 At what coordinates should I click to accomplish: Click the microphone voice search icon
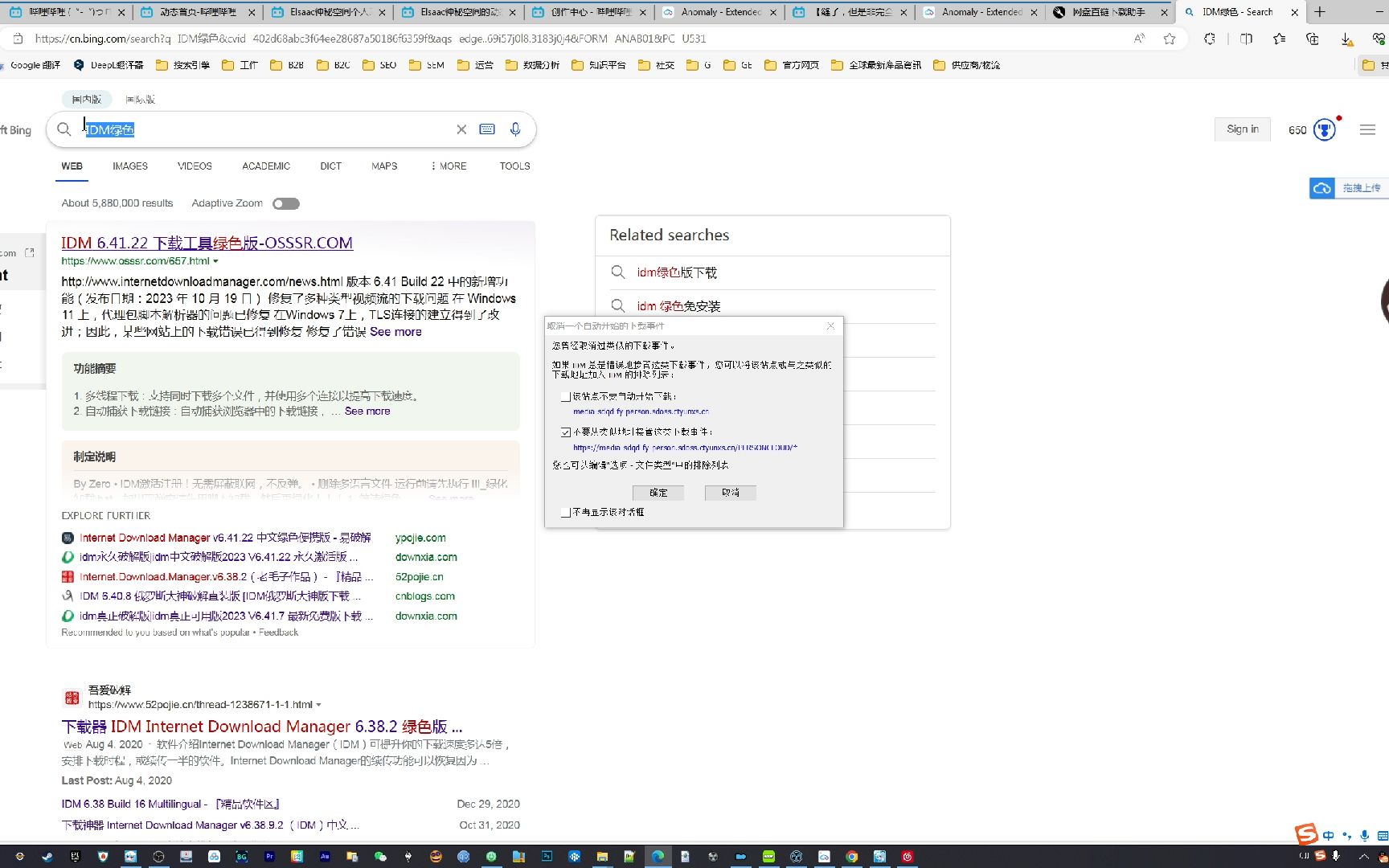[515, 129]
